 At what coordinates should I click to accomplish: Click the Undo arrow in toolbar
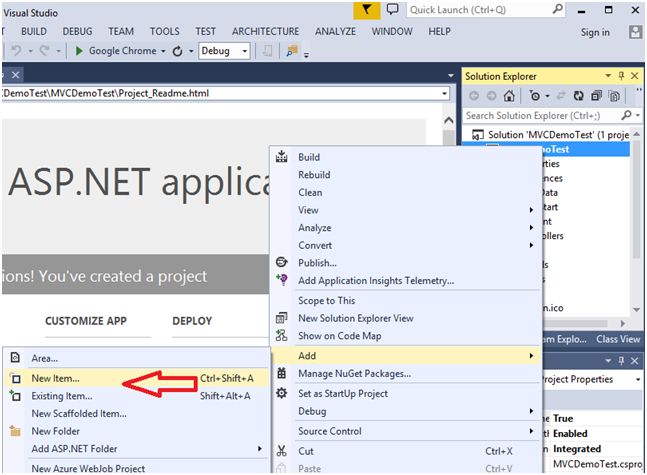[18, 51]
